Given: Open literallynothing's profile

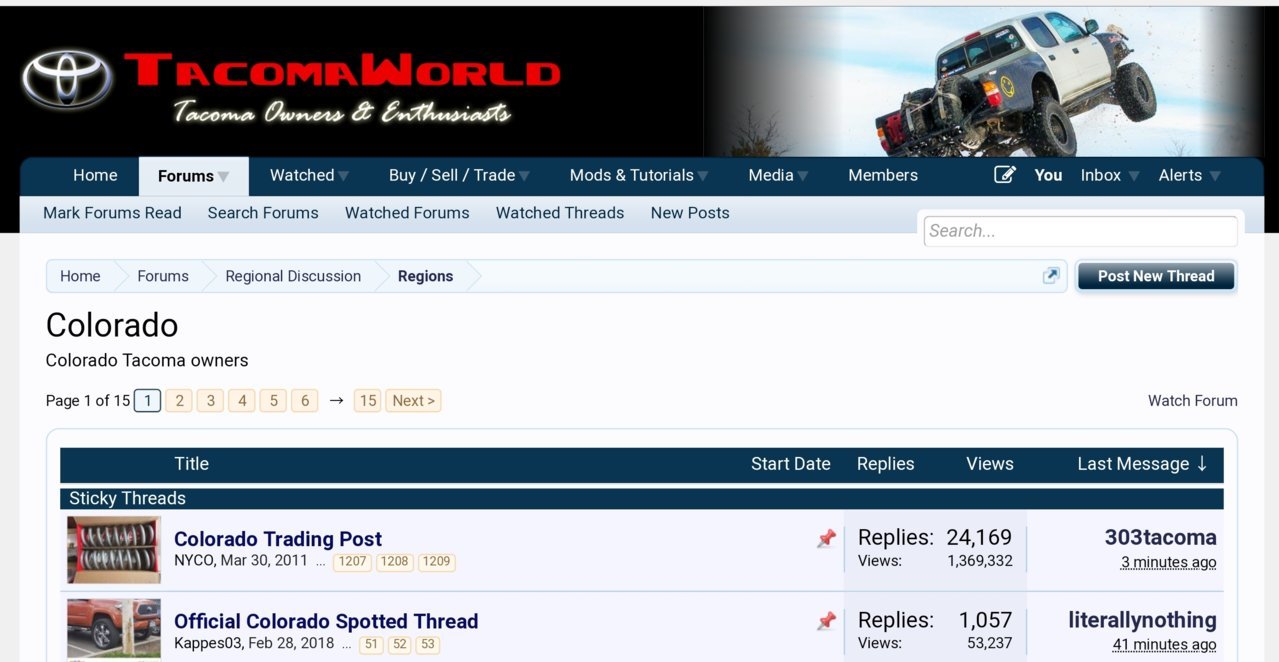Looking at the screenshot, I should coord(1142,620).
